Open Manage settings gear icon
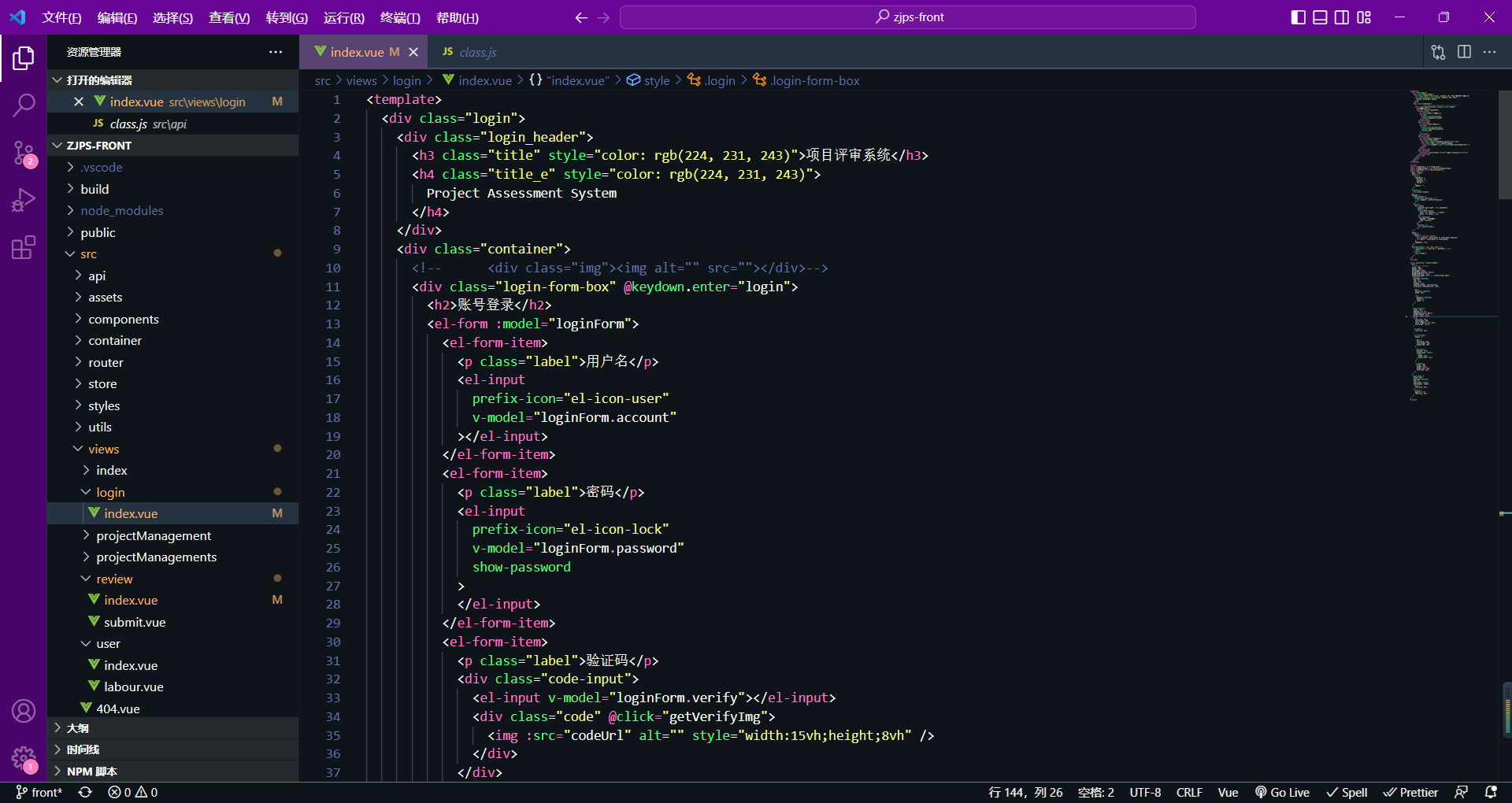Image resolution: width=1512 pixels, height=803 pixels. tap(24, 759)
